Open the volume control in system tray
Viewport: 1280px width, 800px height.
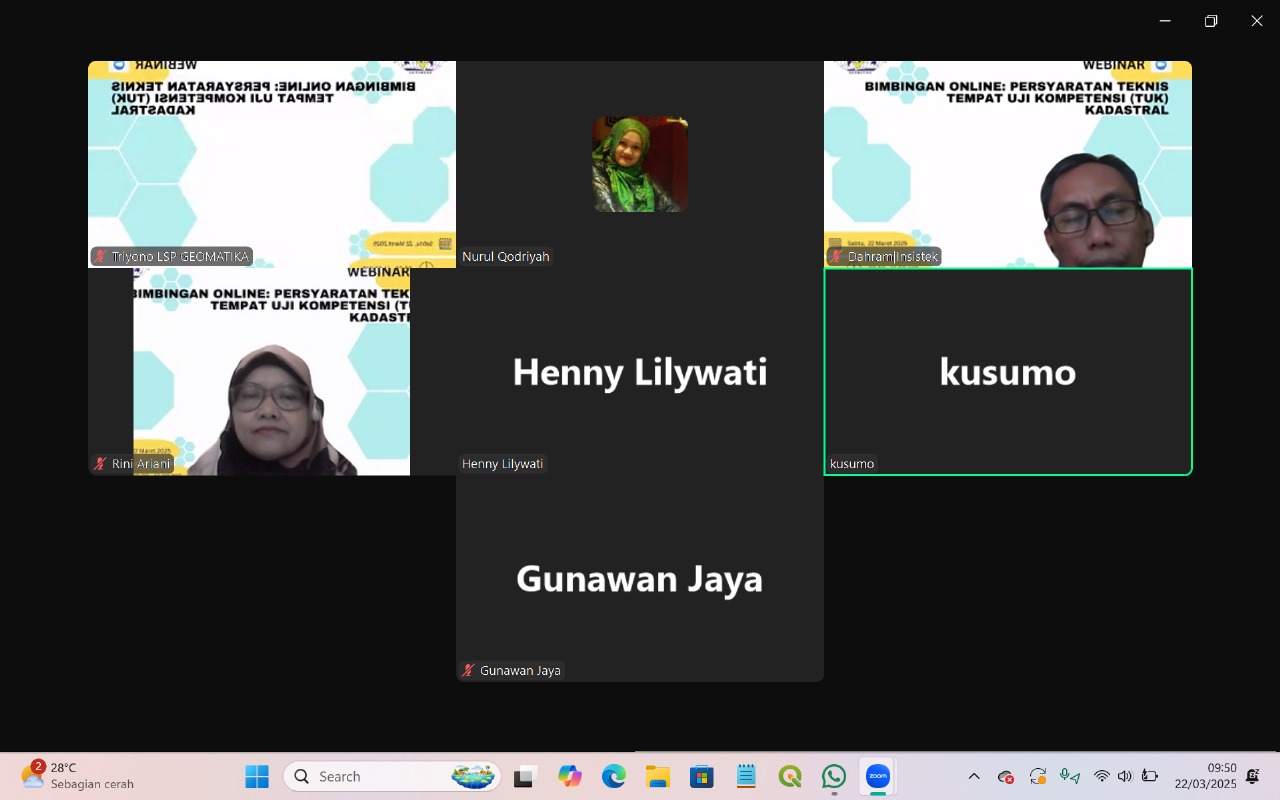(1125, 776)
